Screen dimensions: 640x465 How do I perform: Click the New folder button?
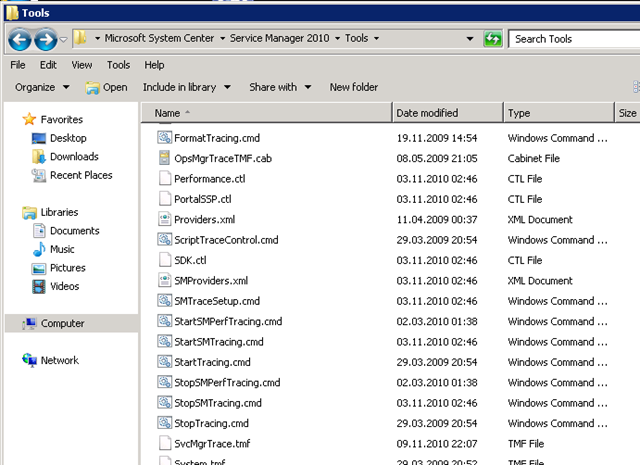pyautogui.click(x=354, y=87)
